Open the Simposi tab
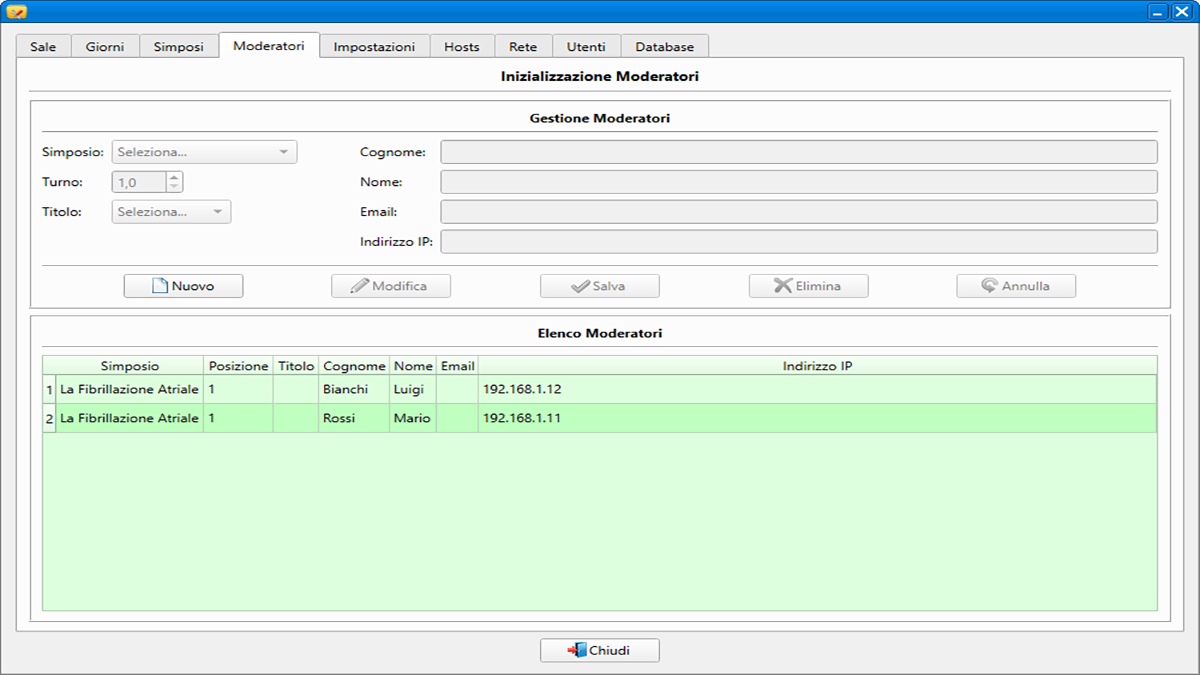 [179, 47]
